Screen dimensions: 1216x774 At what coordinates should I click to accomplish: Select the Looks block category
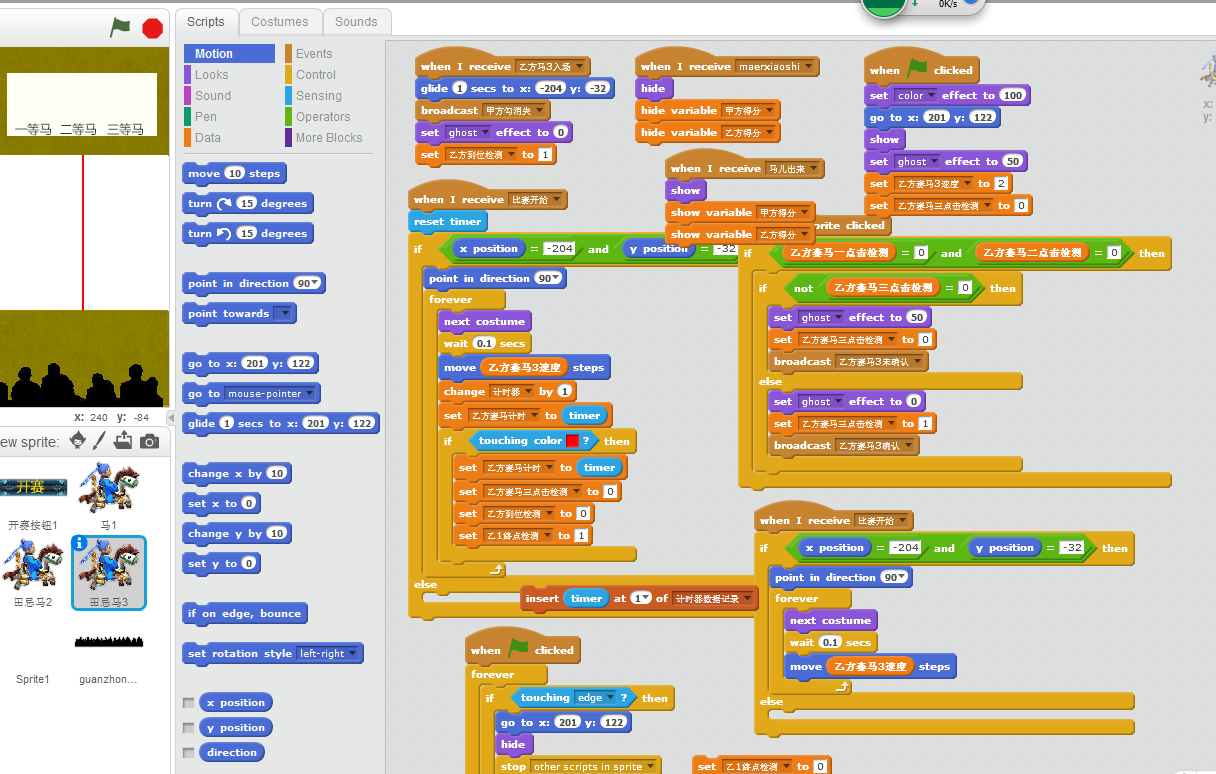click(x=211, y=75)
